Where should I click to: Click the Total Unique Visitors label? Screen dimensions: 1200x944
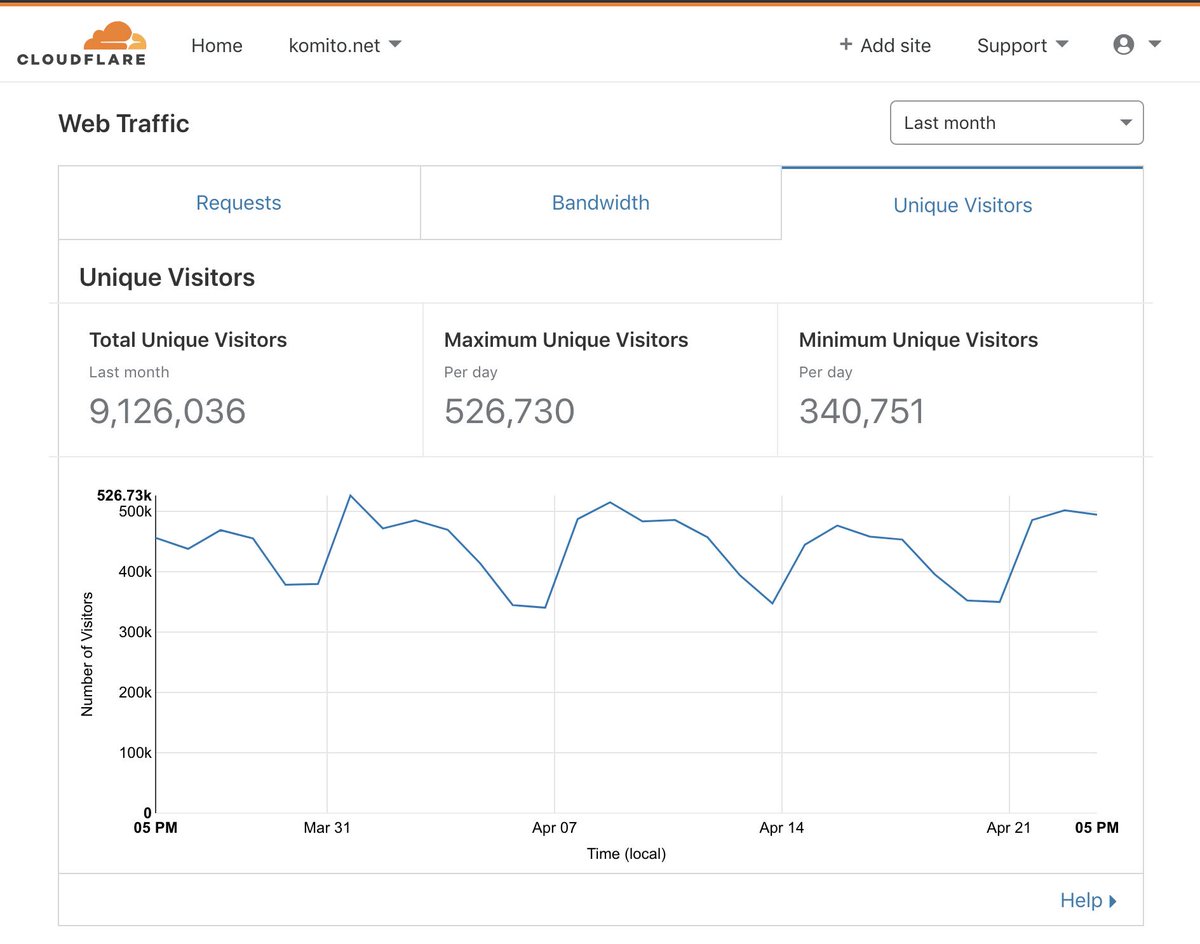188,340
